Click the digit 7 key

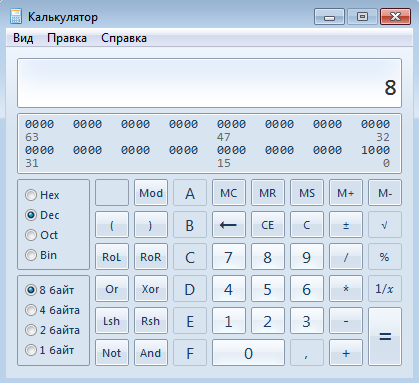click(229, 257)
